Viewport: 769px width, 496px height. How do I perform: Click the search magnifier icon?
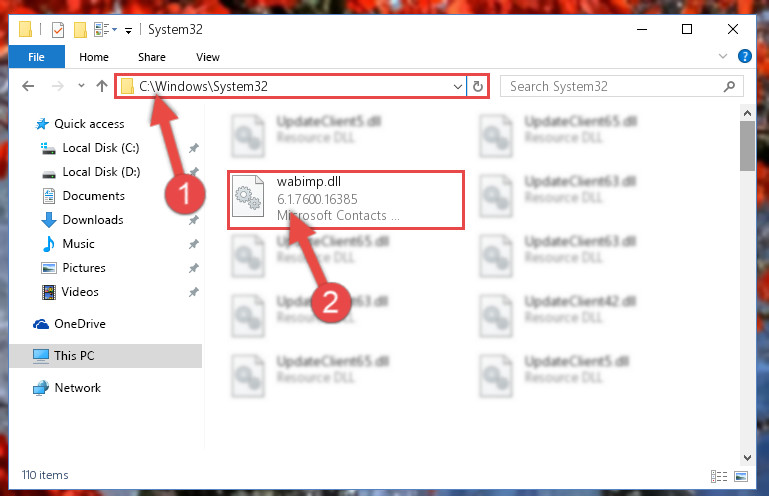click(x=729, y=87)
